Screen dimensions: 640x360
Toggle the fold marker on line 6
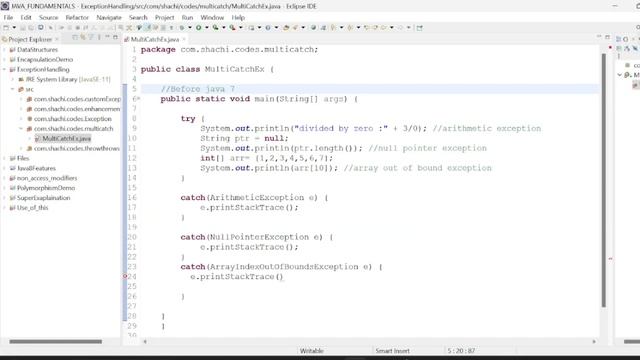tap(139, 99)
